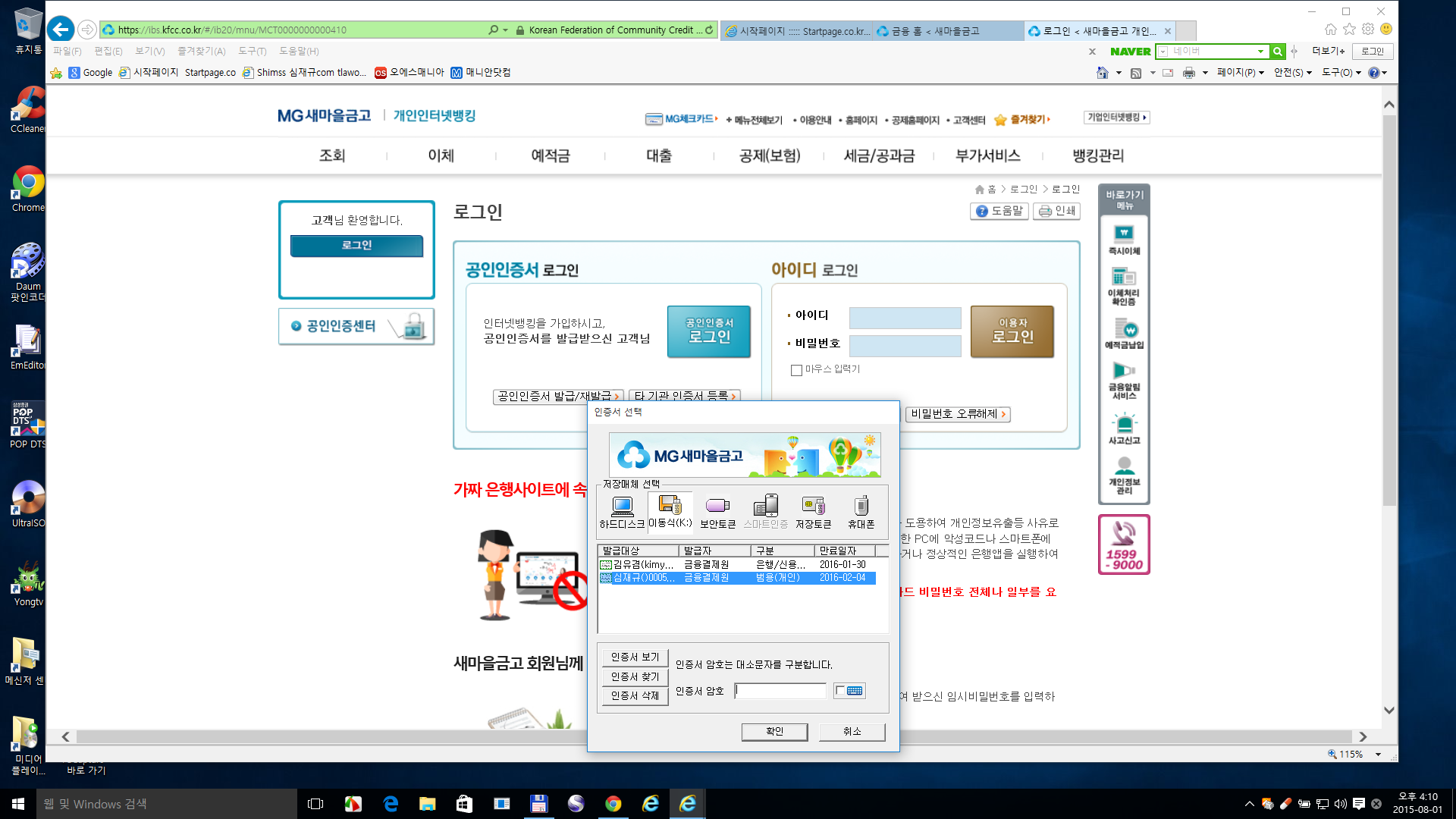Click the IE smiley feedback icon
The image size is (1456, 819).
(1386, 30)
